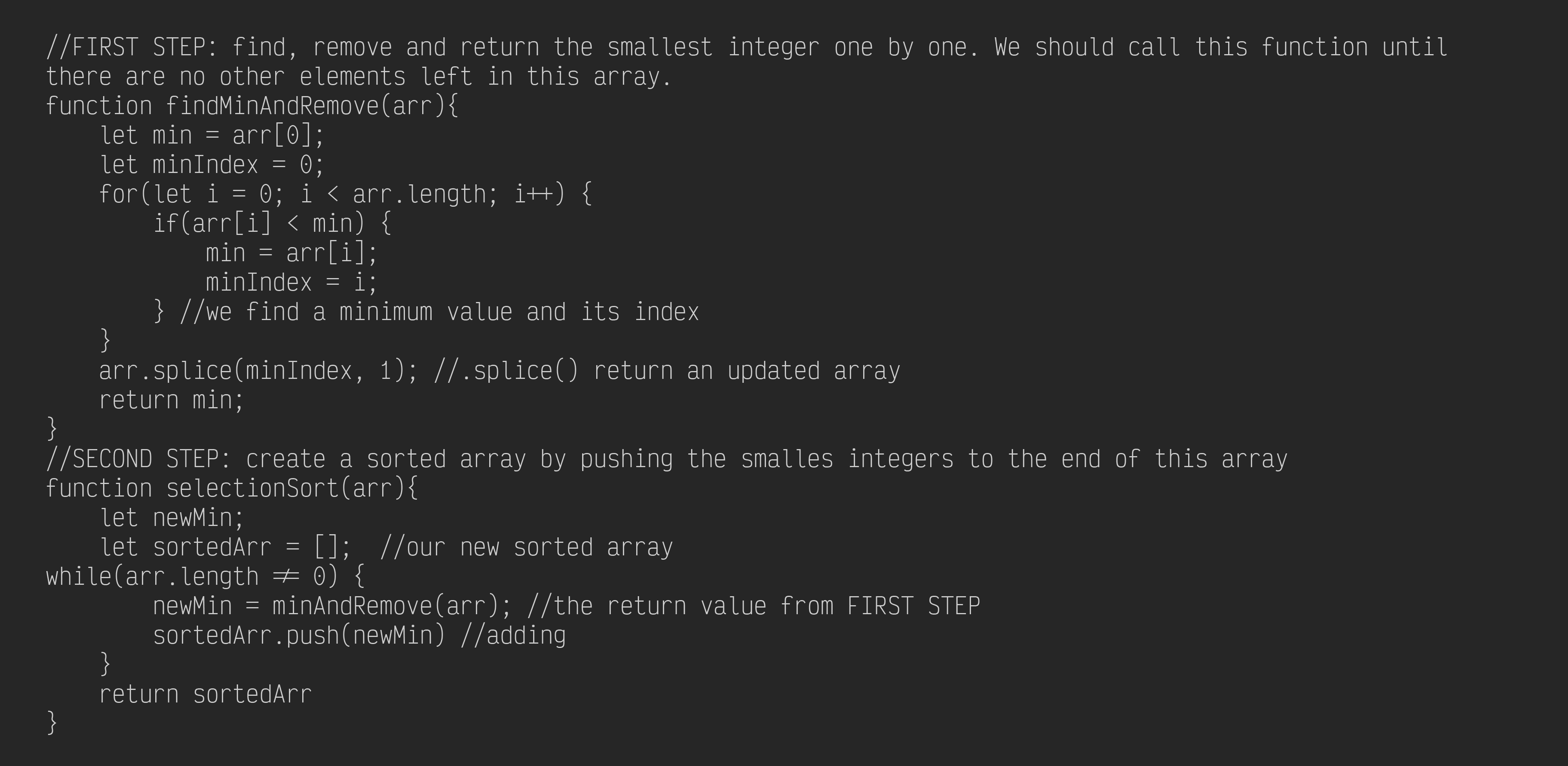This screenshot has height=766, width=1568.
Task: Place cursor on 'let min = arr[0];' line
Action: 212,135
